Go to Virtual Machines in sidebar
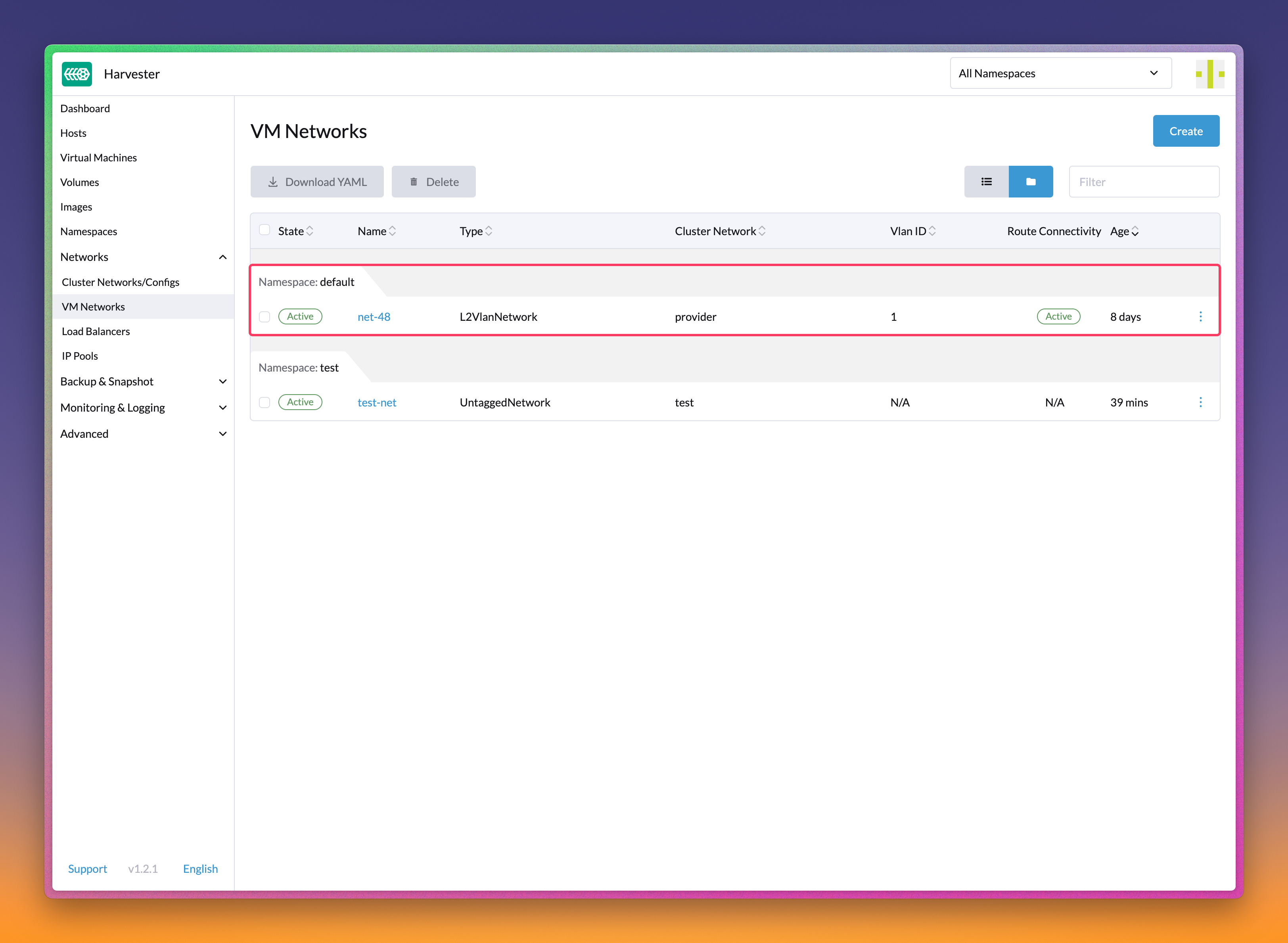The image size is (1288, 943). pos(98,157)
